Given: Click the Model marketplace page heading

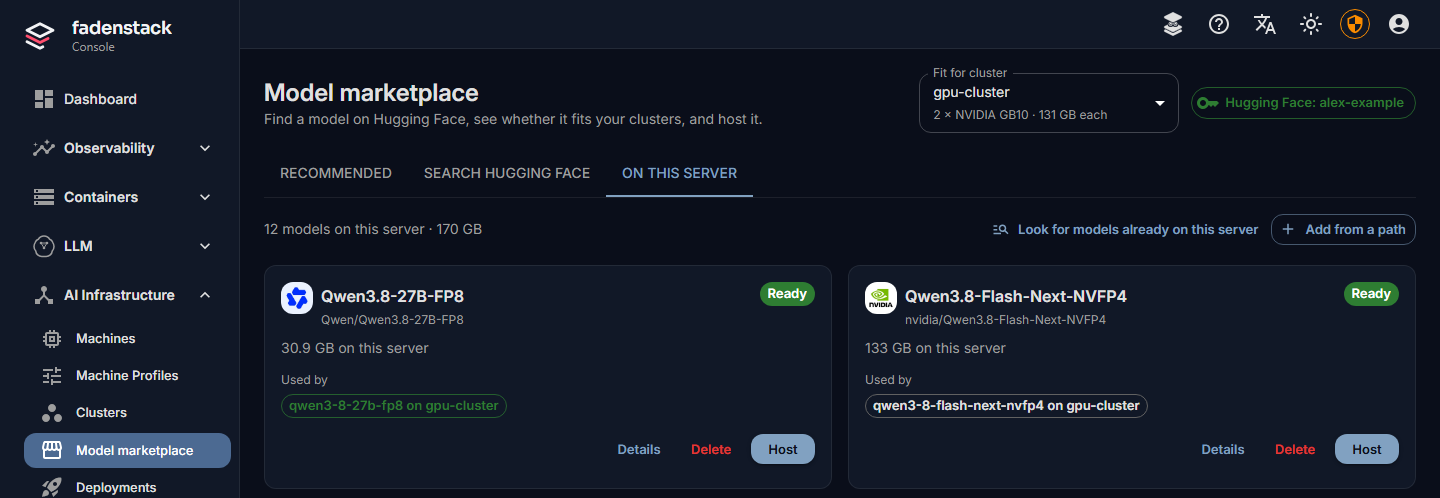Looking at the screenshot, I should pyautogui.click(x=371, y=93).
